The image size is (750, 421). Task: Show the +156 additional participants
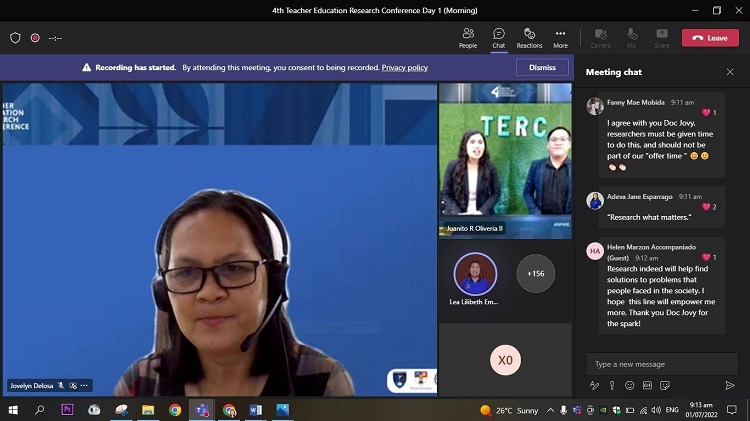[x=535, y=274]
